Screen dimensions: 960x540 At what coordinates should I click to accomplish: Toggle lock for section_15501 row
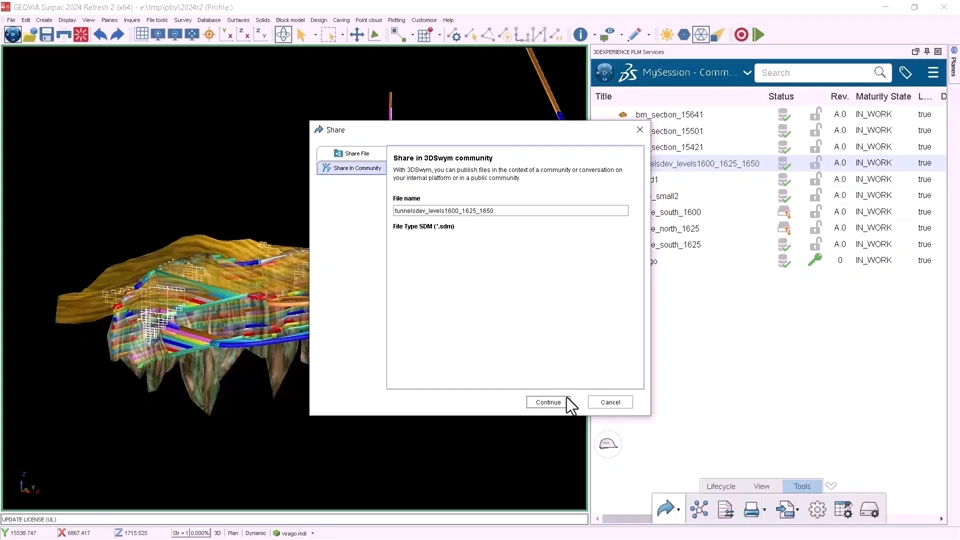click(816, 130)
